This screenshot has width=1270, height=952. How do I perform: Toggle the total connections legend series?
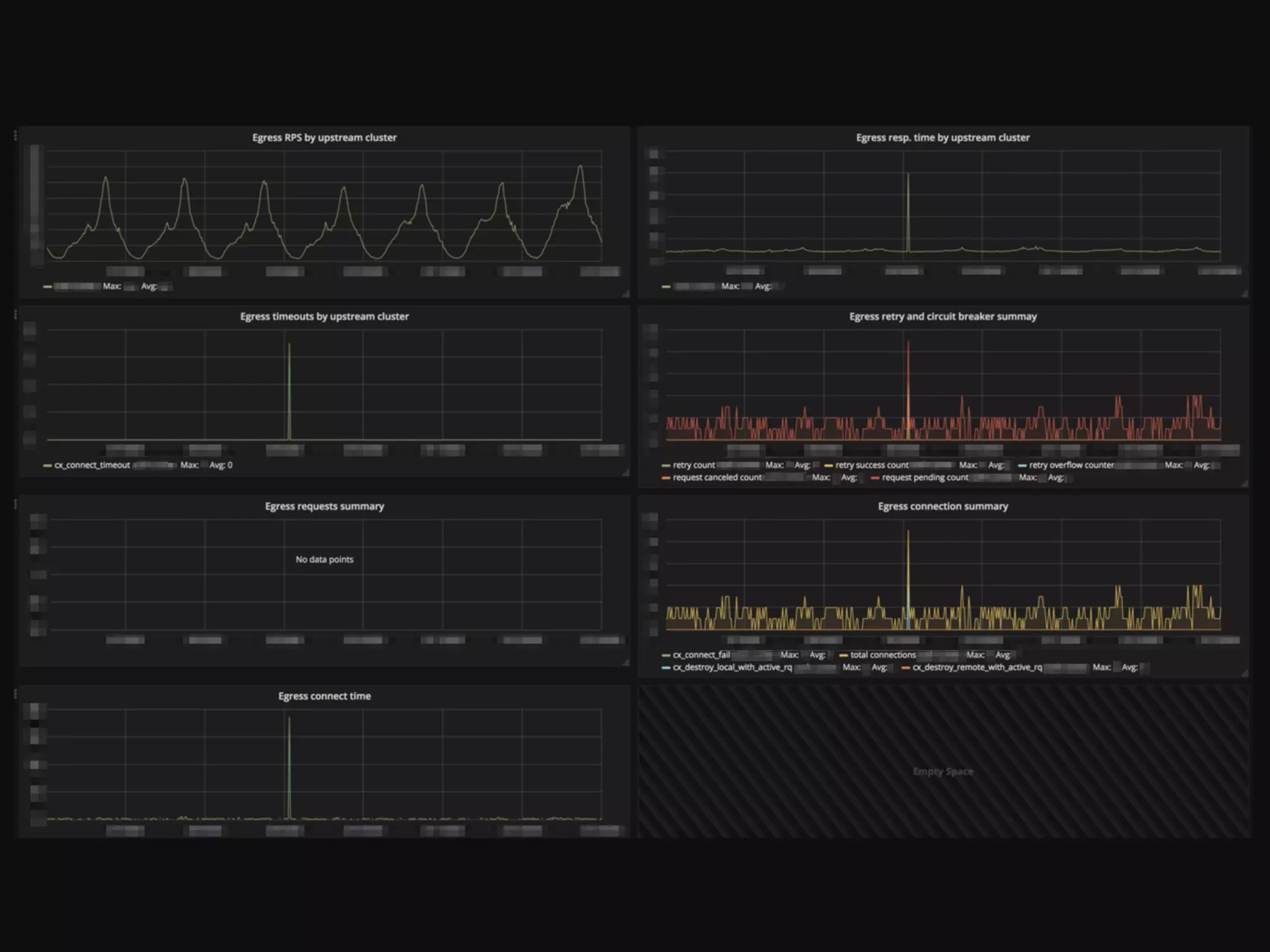882,654
